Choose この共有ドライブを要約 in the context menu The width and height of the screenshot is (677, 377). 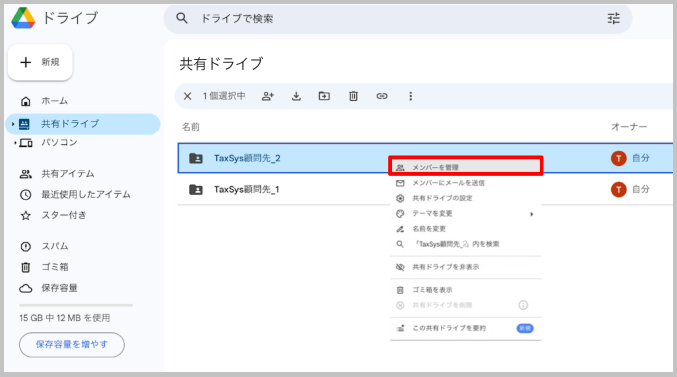click(465, 328)
